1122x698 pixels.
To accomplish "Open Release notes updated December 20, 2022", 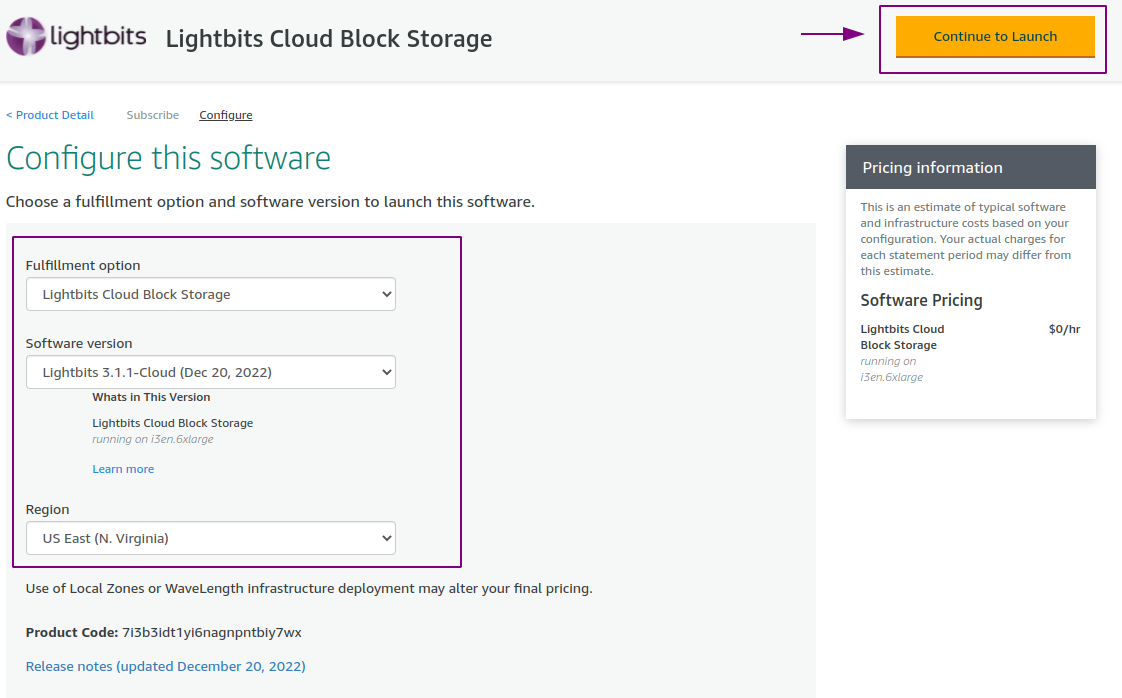I will pos(165,667).
